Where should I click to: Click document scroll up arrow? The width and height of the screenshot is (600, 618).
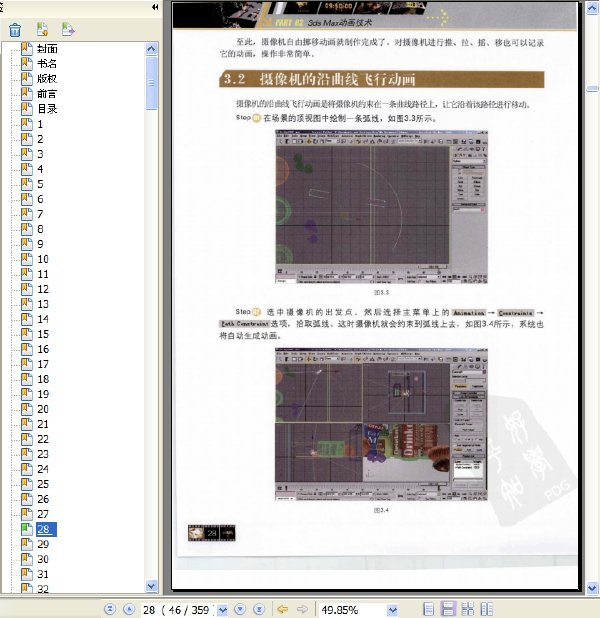tap(592, 7)
